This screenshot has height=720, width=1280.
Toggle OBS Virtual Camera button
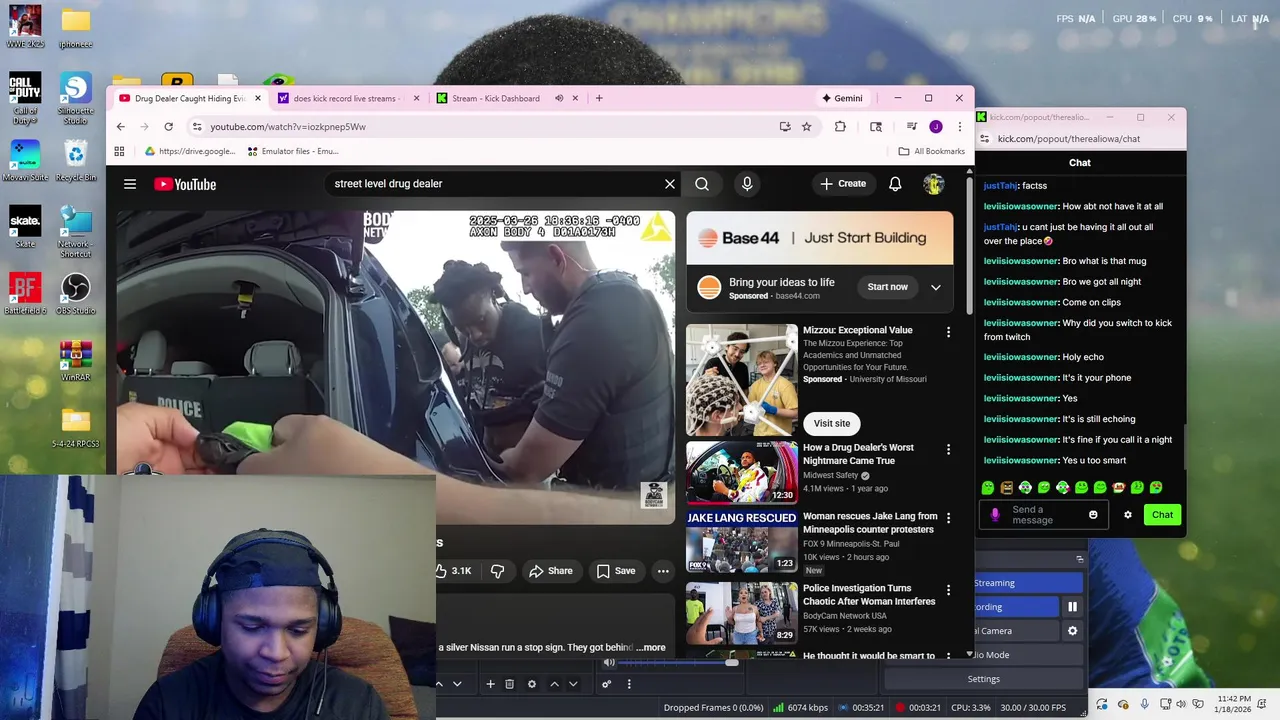point(1016,631)
